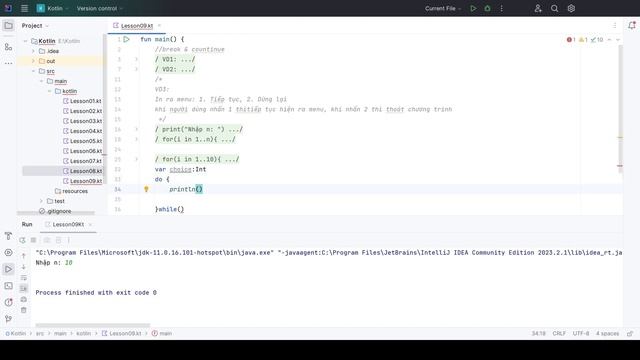Image resolution: width=640 pixels, height=360 pixels.
Task: Open Lesson05.kt in project tree
Action: (x=82, y=141)
